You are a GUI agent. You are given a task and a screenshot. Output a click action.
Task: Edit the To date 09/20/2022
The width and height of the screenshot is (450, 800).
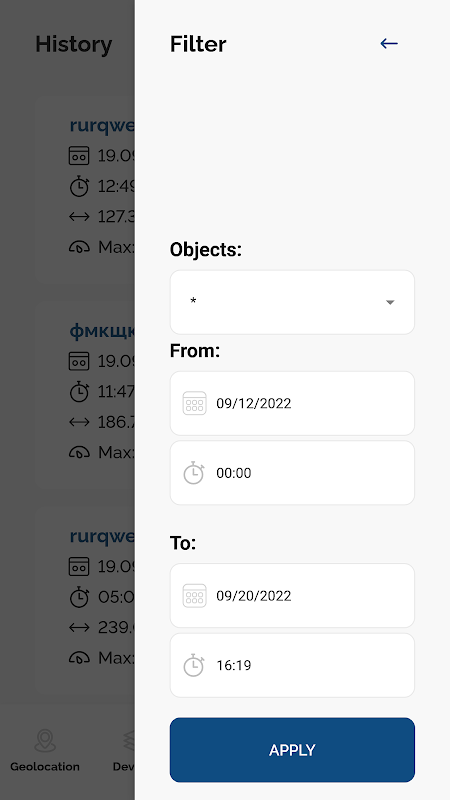point(292,595)
